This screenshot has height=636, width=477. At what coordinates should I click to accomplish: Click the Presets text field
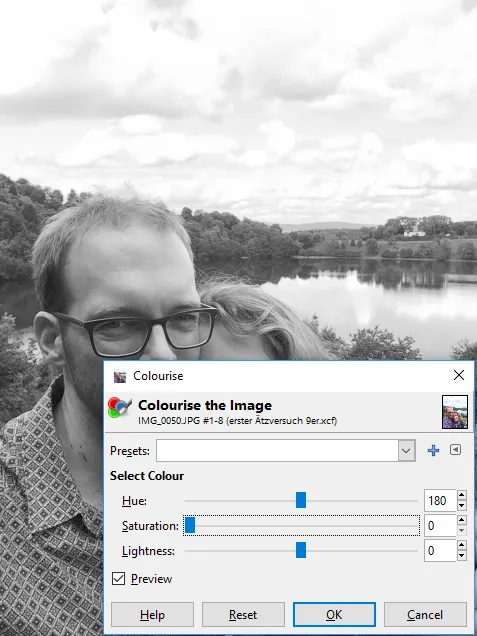[277, 450]
